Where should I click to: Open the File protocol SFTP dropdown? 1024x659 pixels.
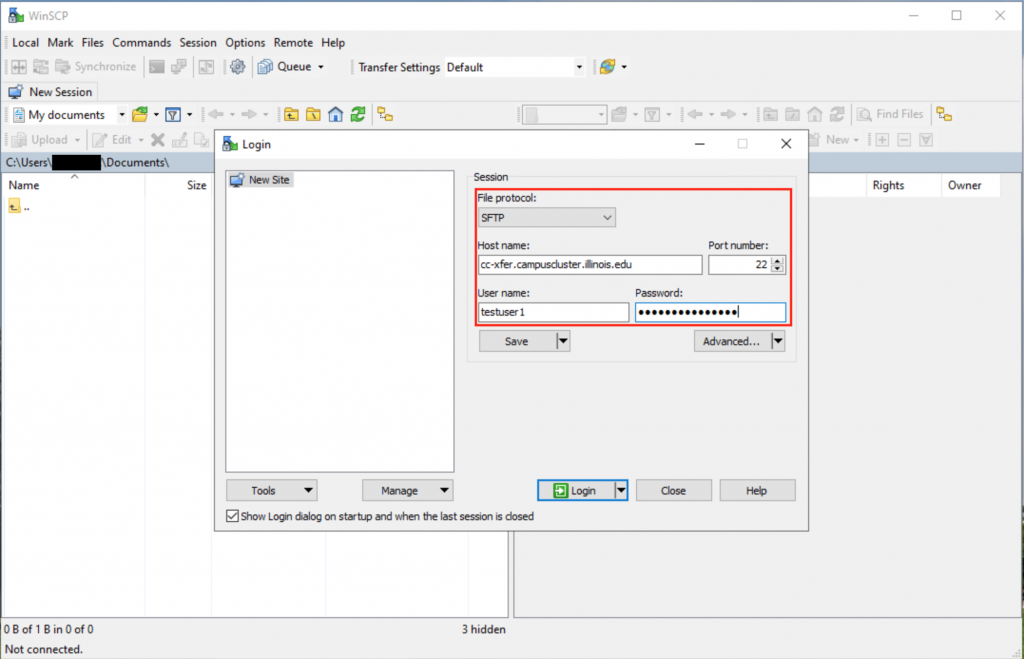(x=546, y=217)
